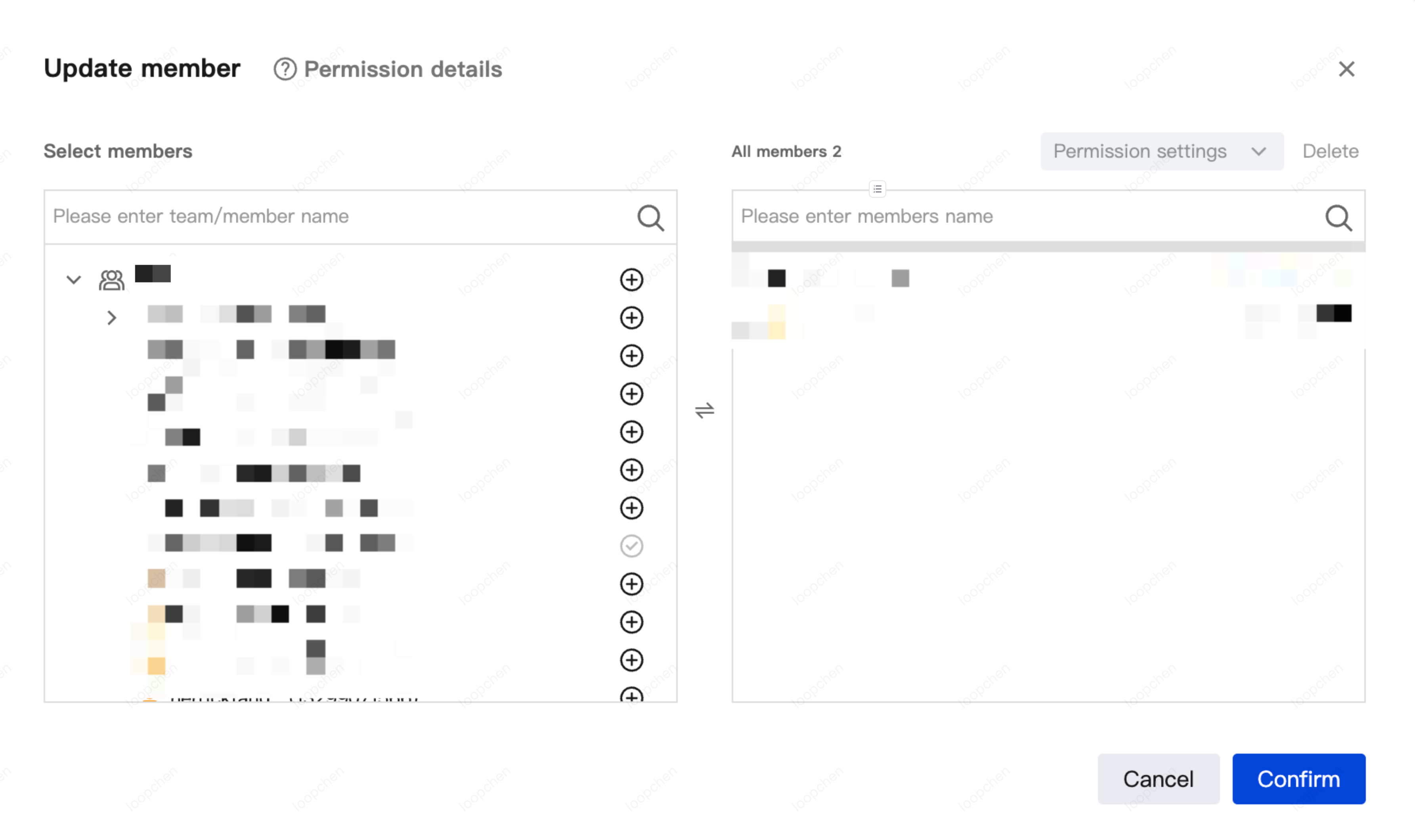Close the Update member dialog
Screen dimensions: 1415x840
(x=1346, y=69)
